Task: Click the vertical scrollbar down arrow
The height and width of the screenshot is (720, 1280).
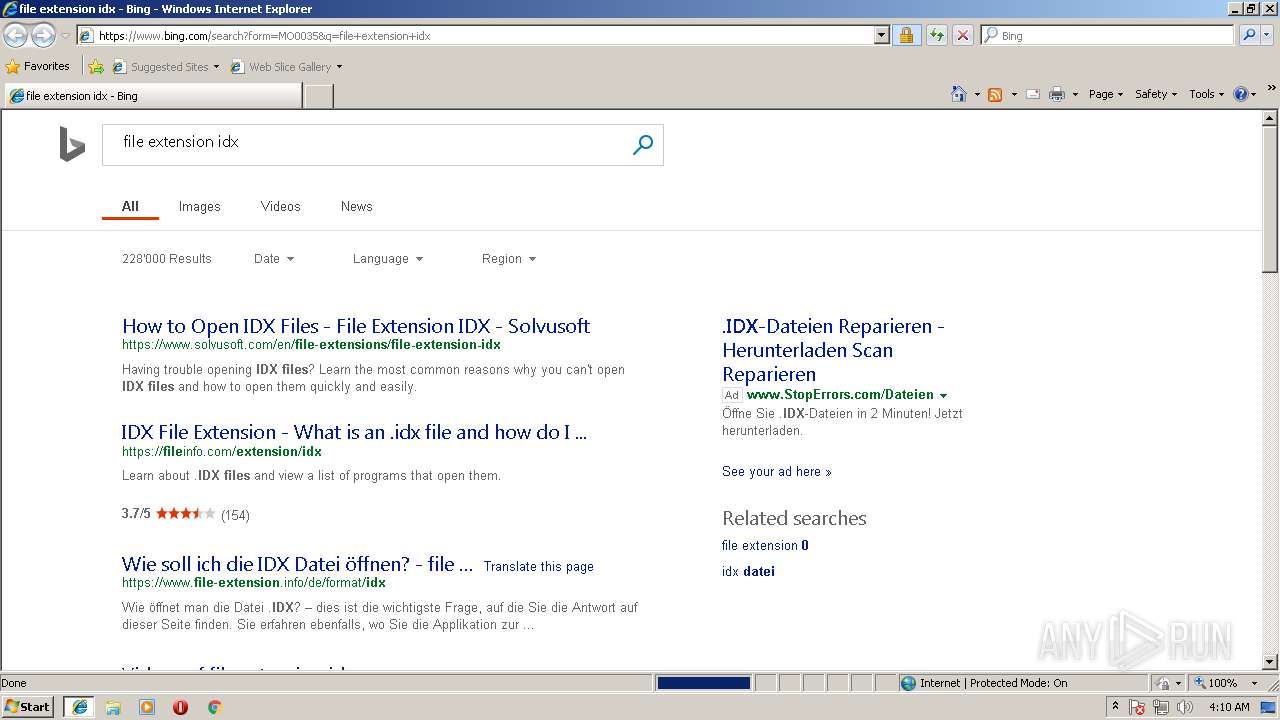Action: click(1270, 661)
